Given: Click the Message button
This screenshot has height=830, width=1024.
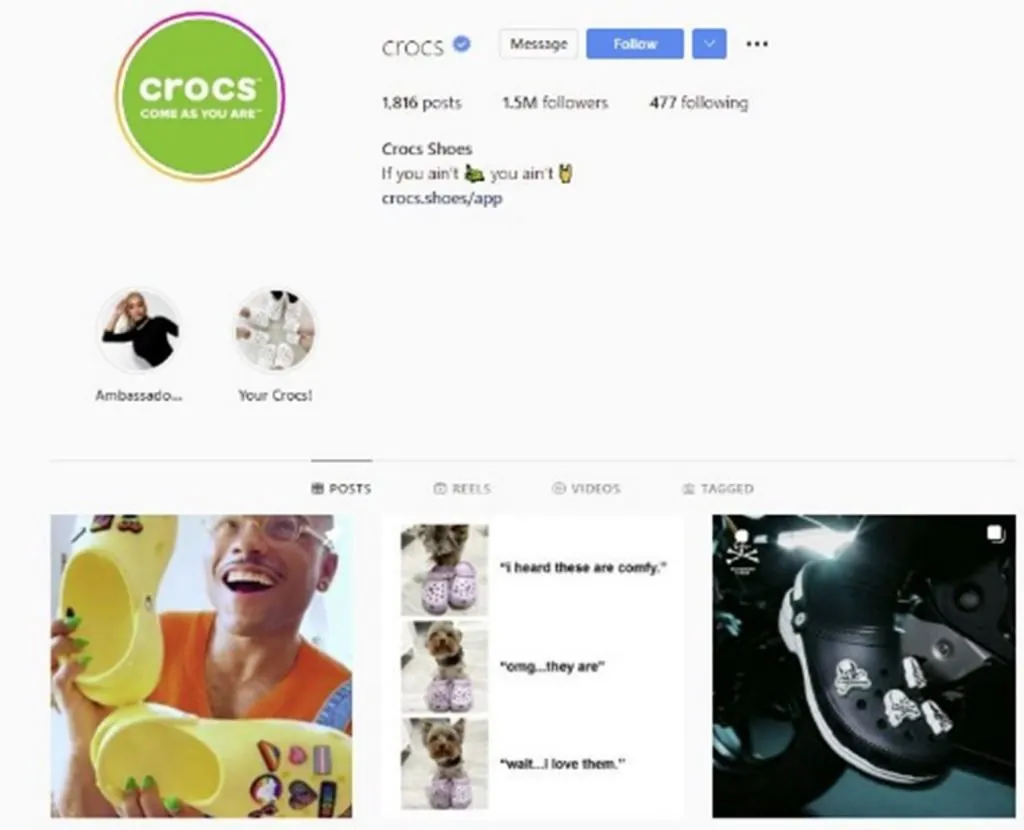Looking at the screenshot, I should (x=539, y=44).
